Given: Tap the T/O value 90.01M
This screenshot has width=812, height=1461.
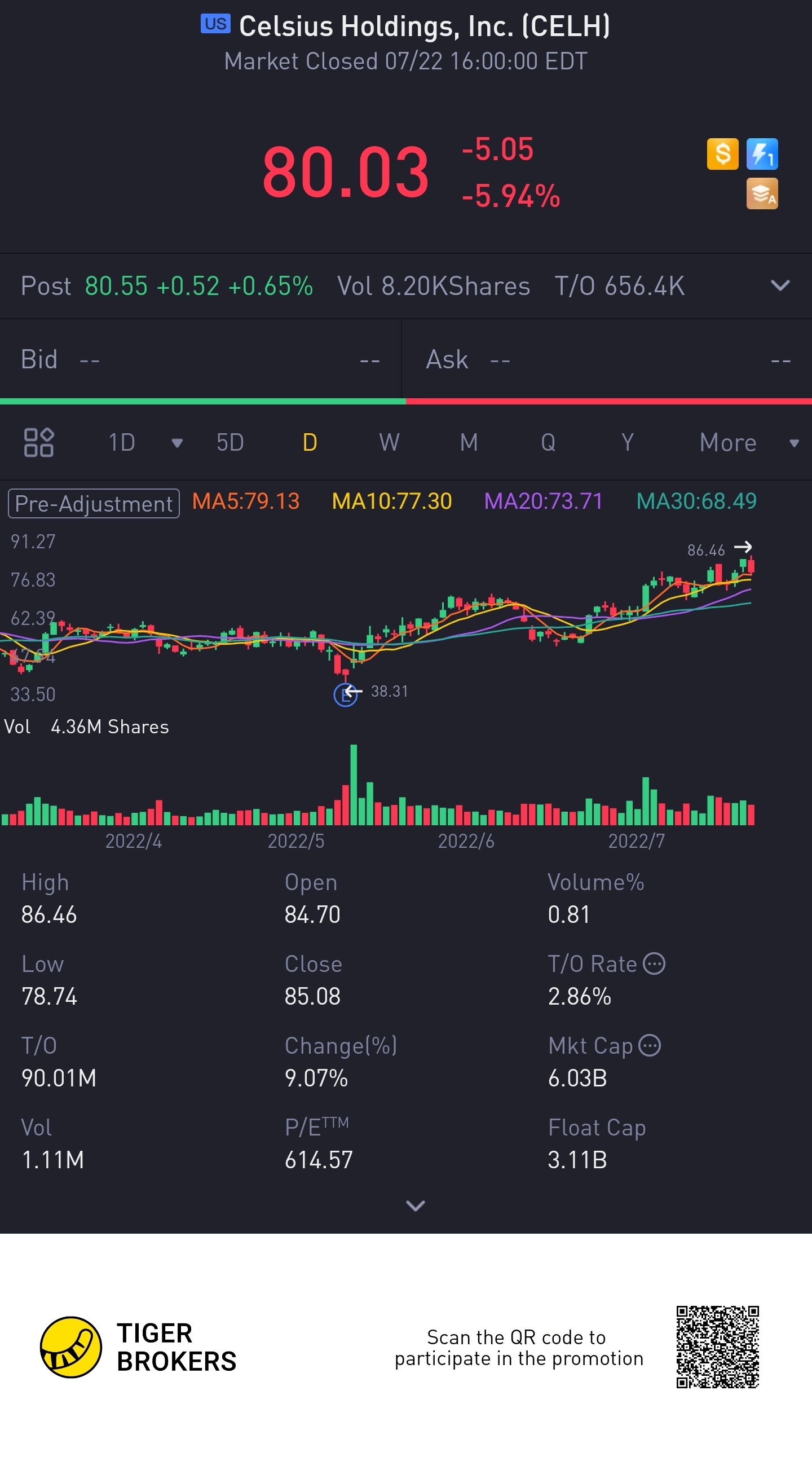Looking at the screenshot, I should pos(59,1078).
